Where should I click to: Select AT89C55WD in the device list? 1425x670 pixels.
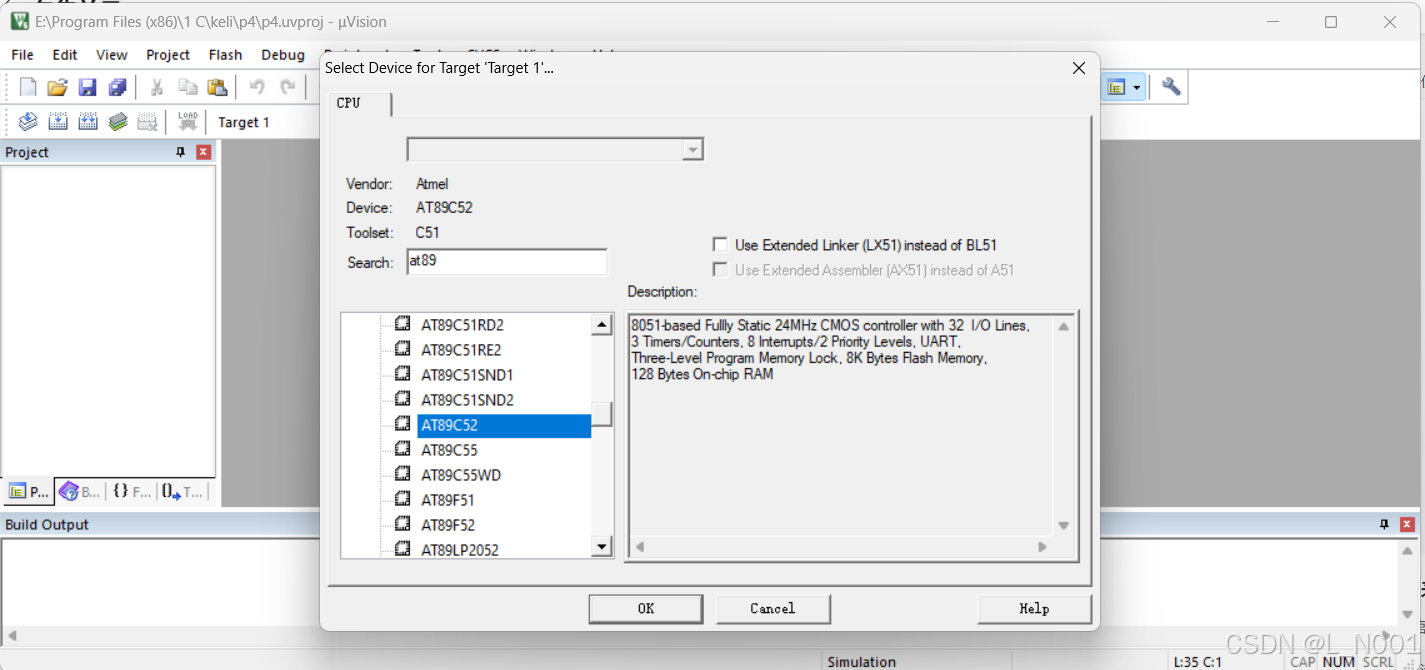point(460,475)
